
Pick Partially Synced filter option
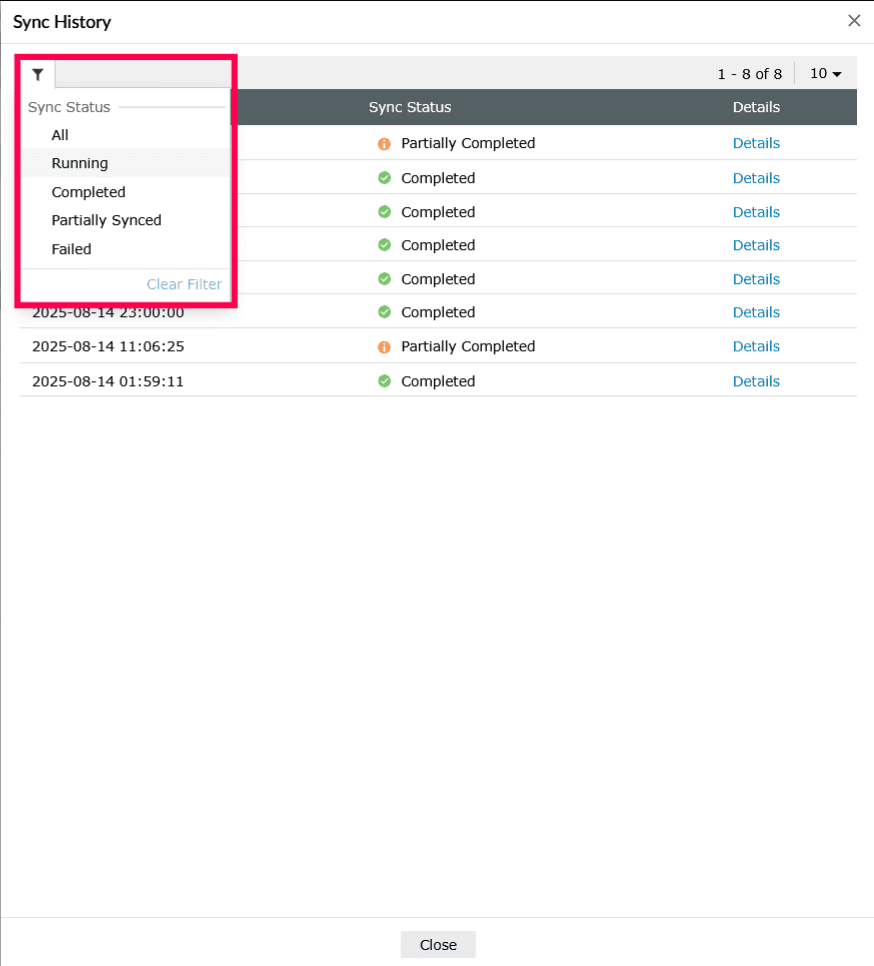pyautogui.click(x=106, y=221)
